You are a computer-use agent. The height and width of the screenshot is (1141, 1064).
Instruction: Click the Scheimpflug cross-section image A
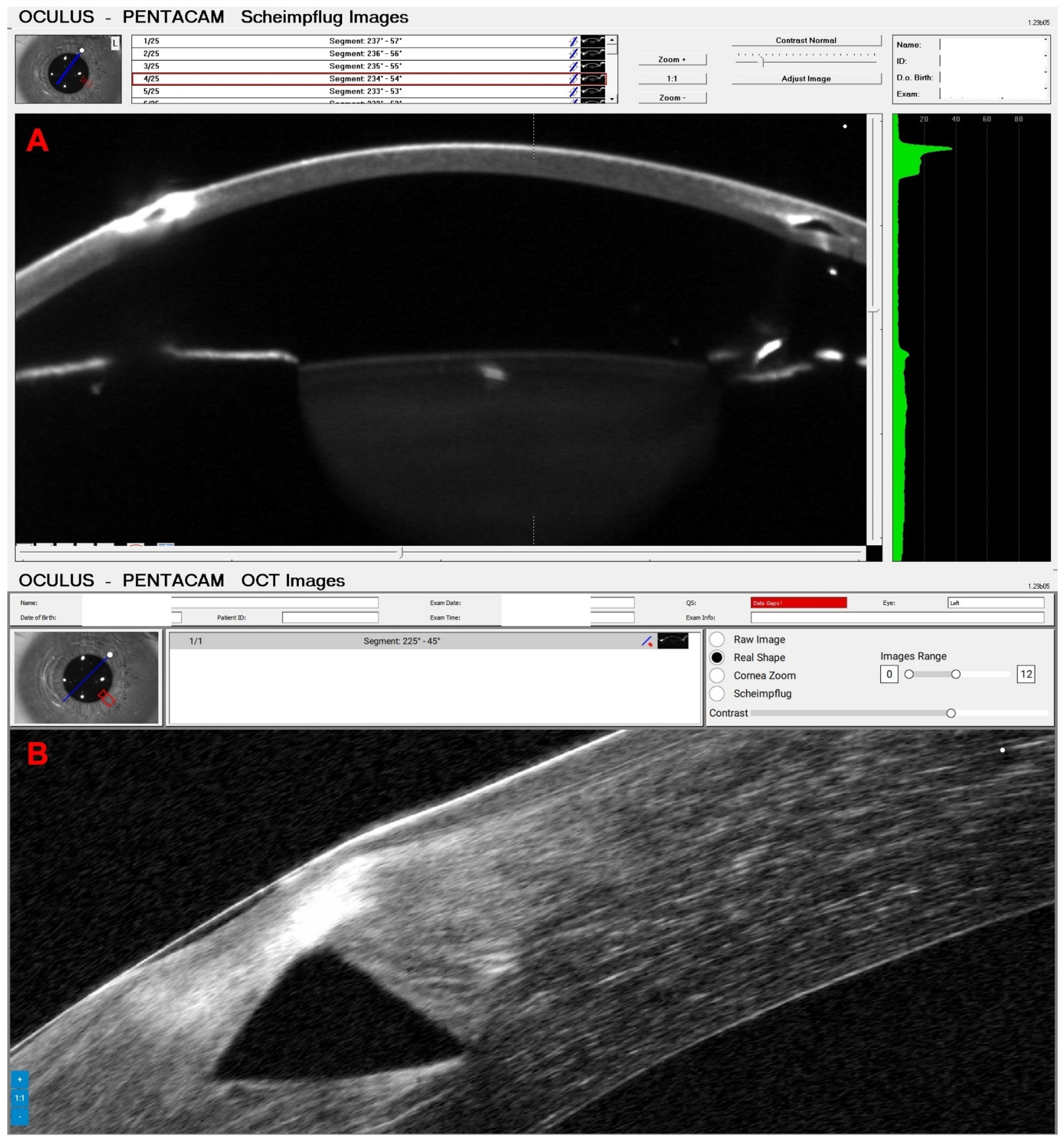click(440, 329)
